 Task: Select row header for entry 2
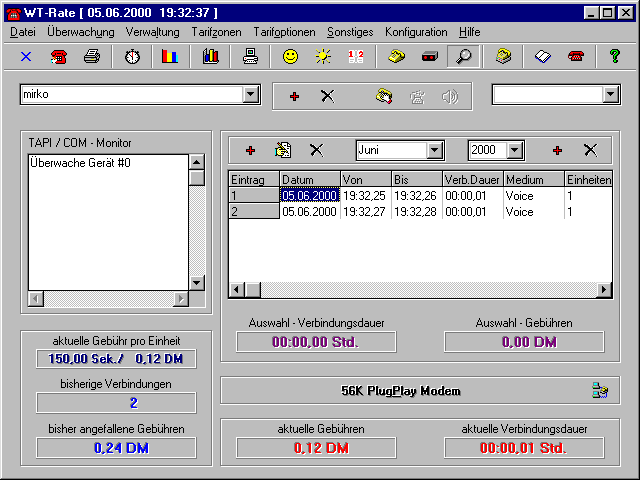[254, 211]
